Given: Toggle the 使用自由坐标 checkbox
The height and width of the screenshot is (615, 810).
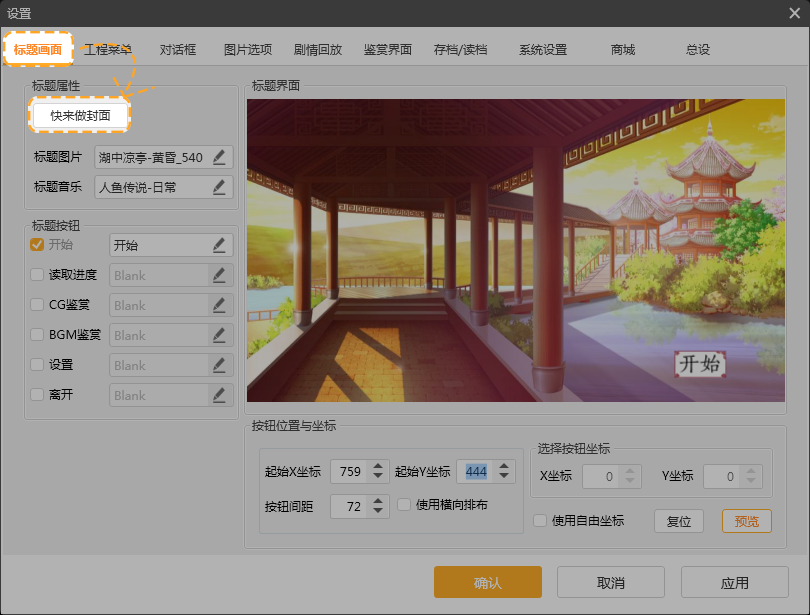Looking at the screenshot, I should [540, 521].
